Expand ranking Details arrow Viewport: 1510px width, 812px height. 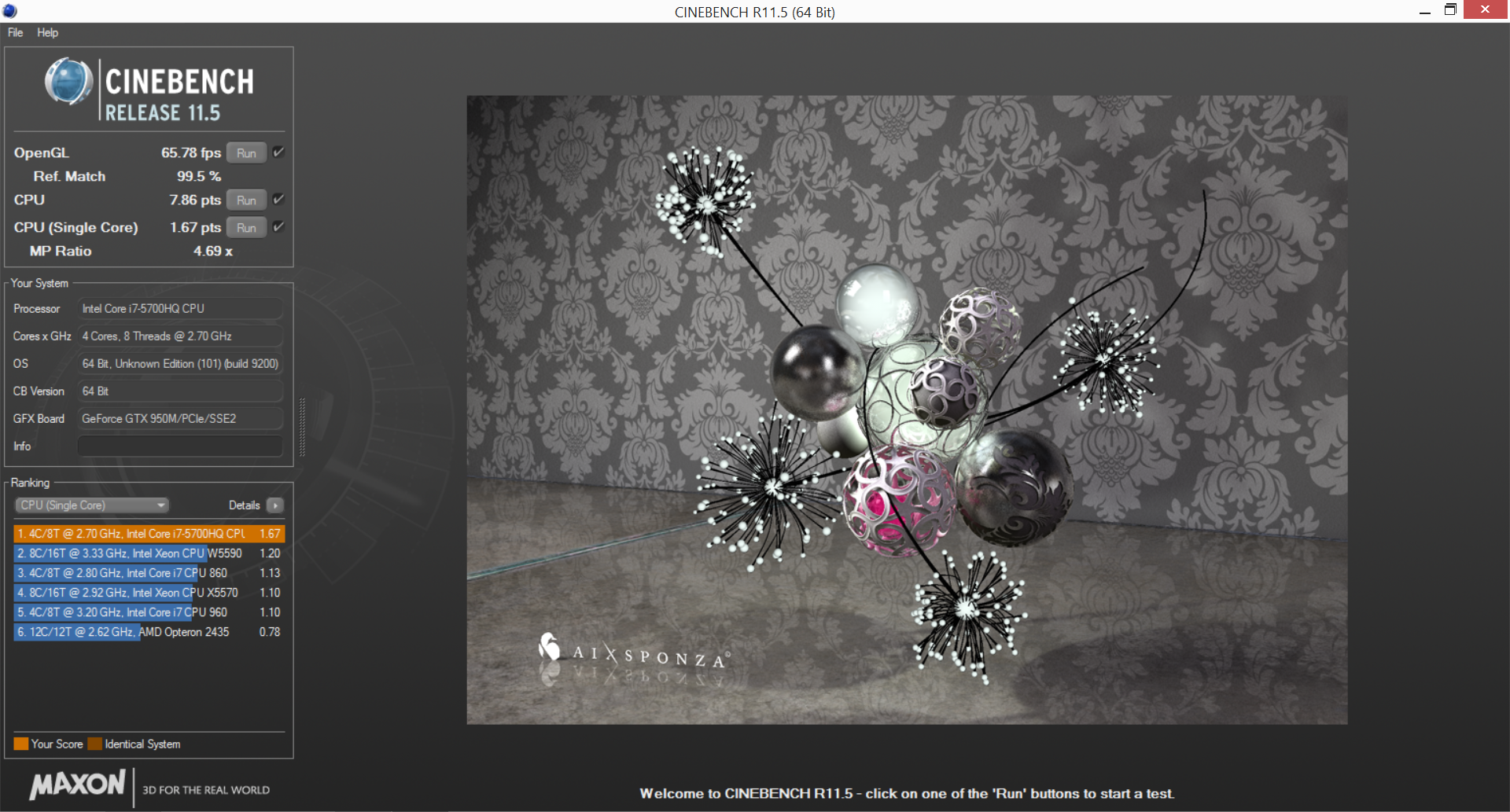(275, 505)
